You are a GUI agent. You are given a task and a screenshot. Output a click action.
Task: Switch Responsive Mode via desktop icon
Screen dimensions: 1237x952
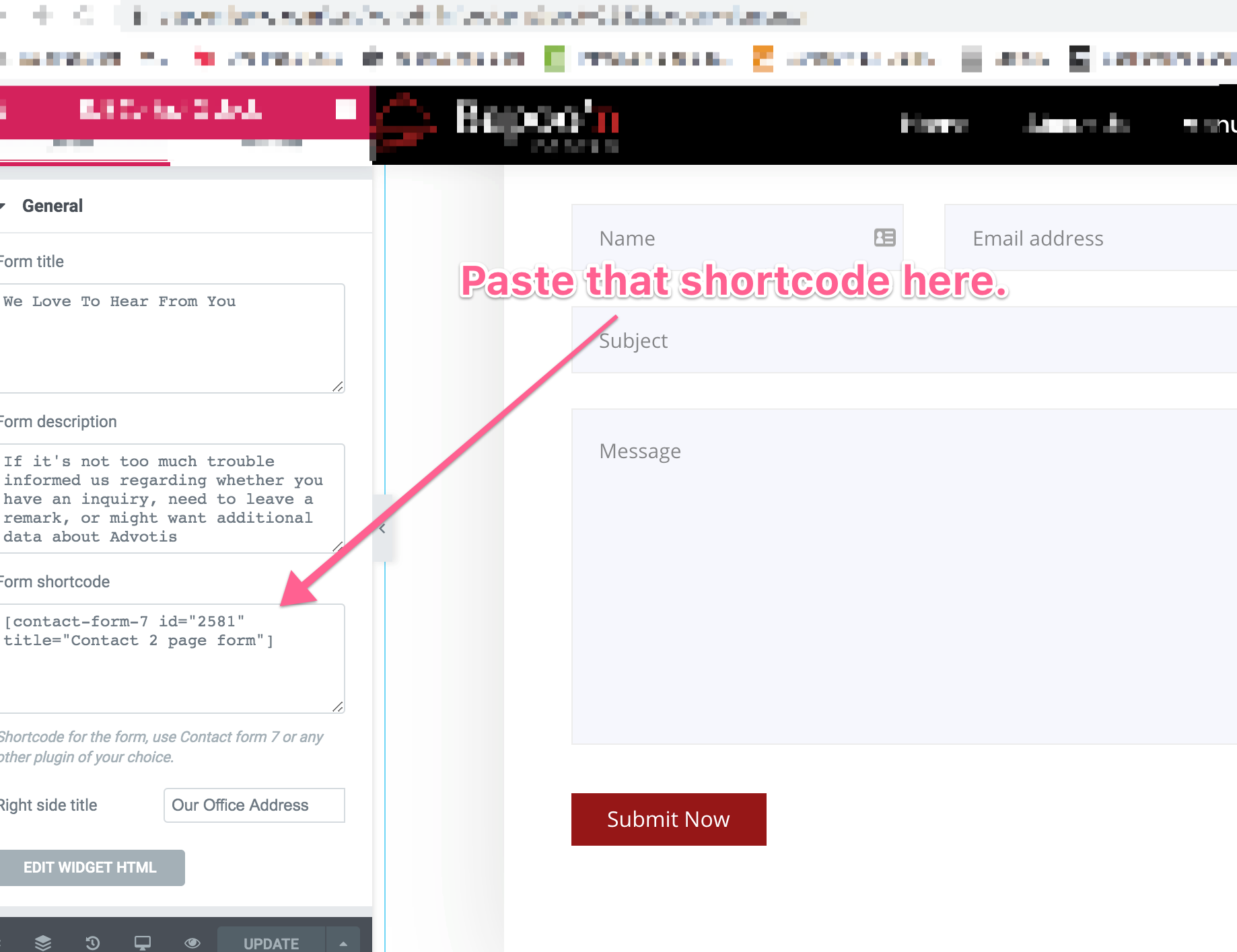[x=143, y=943]
